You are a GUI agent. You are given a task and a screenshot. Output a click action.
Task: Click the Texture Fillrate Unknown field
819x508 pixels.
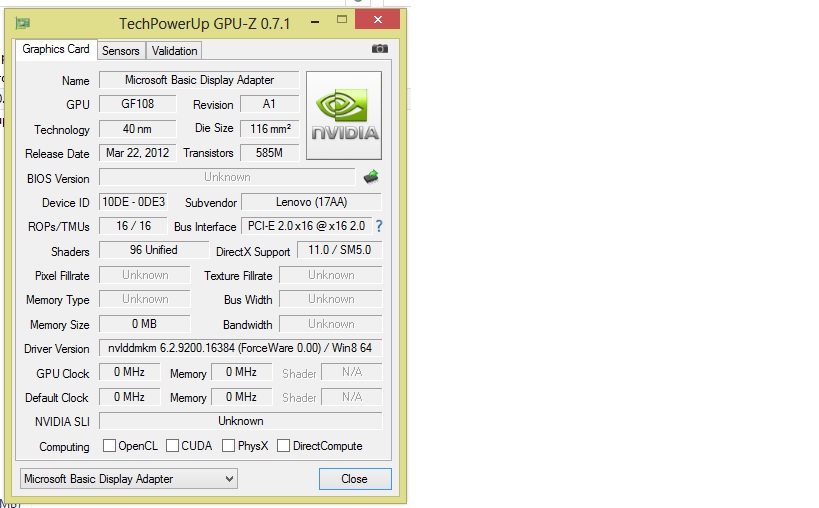[331, 275]
